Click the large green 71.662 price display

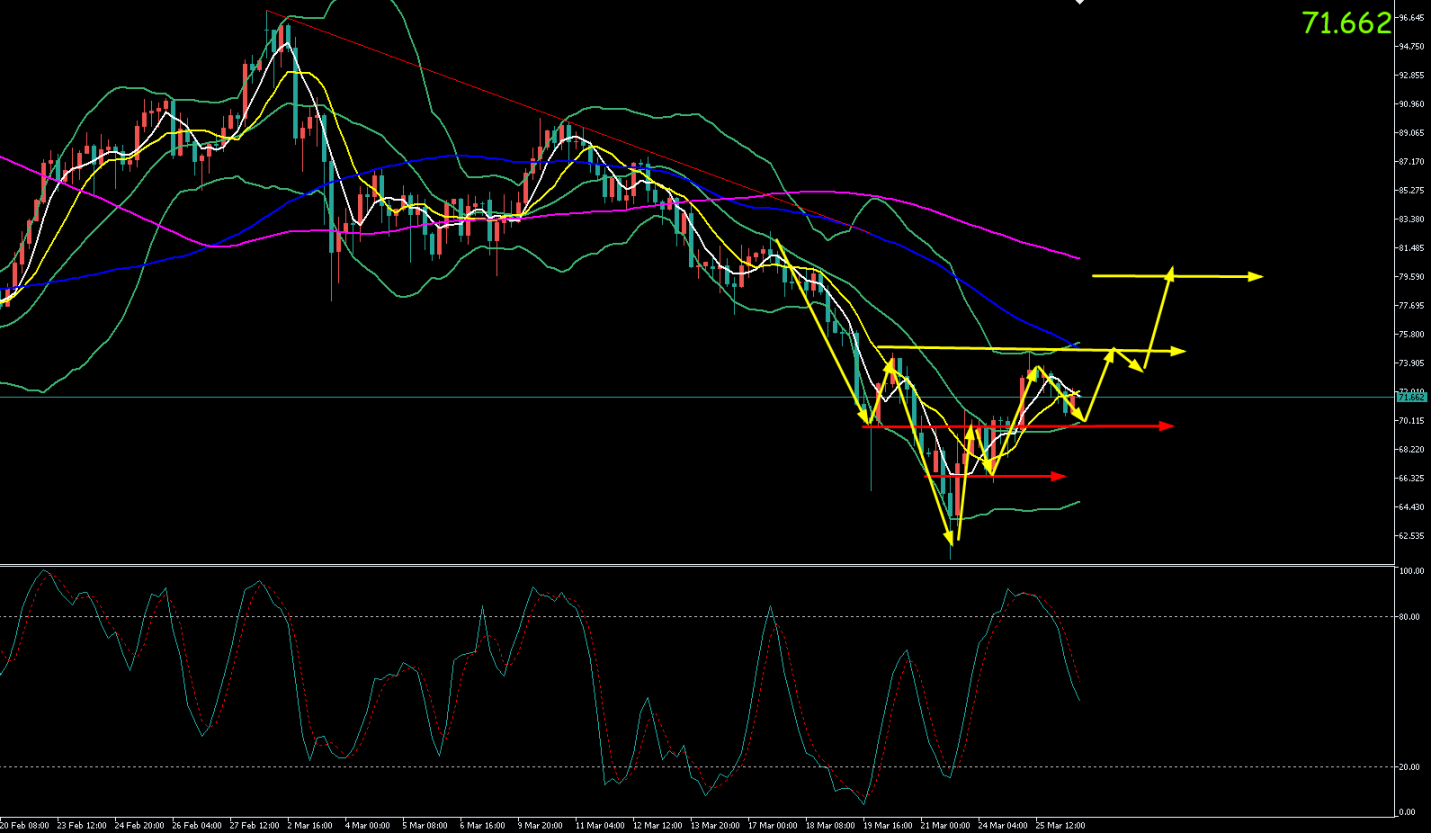(x=1346, y=24)
